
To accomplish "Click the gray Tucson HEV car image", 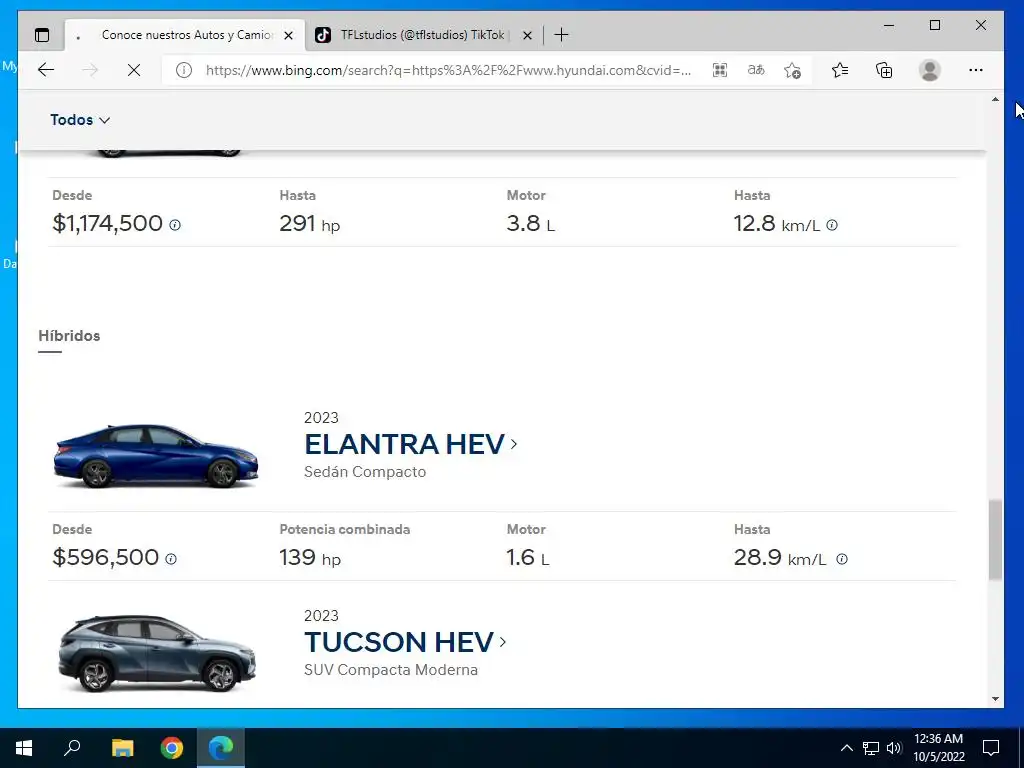I will pos(157,652).
